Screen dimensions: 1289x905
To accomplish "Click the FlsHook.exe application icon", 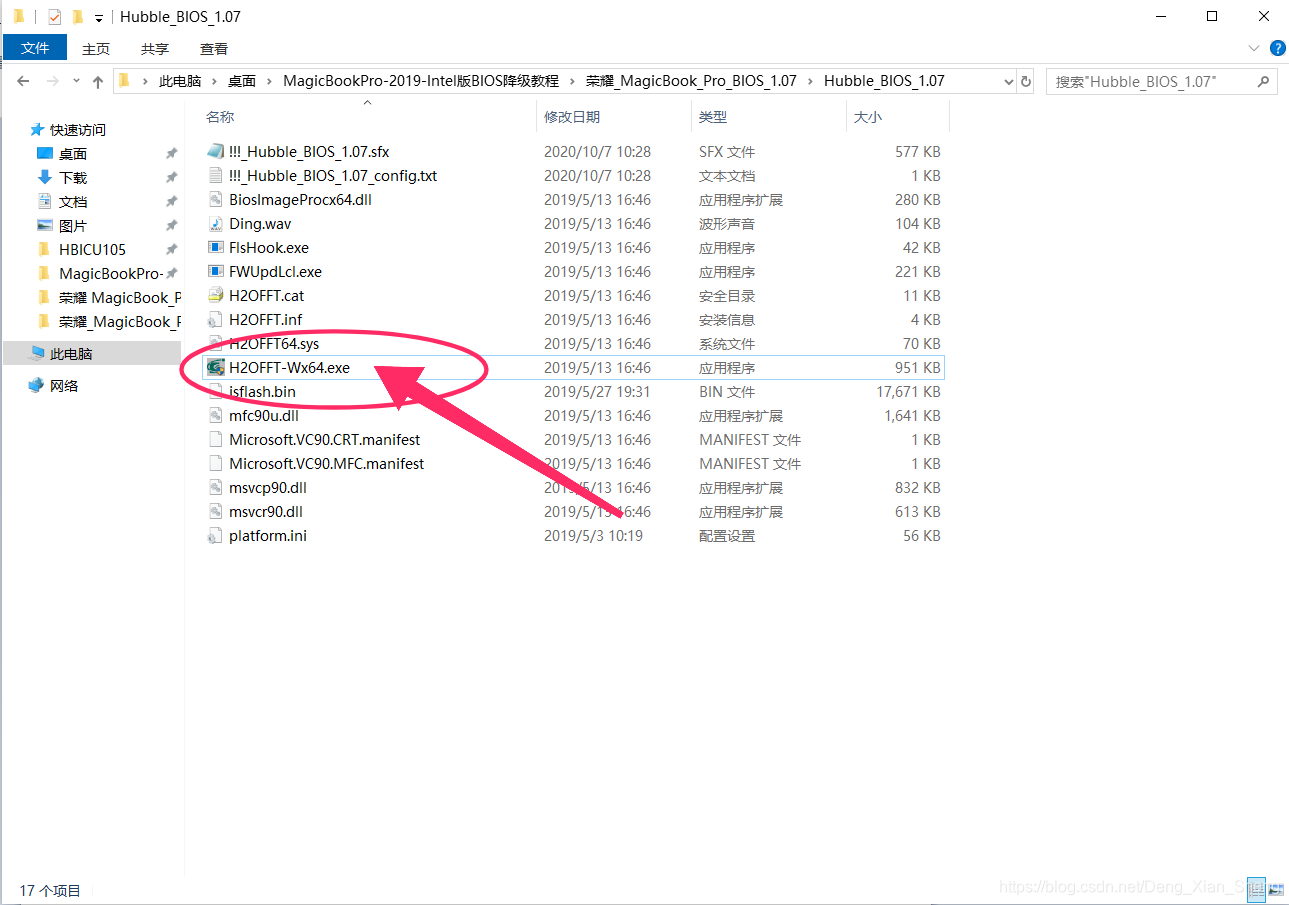I will (215, 248).
